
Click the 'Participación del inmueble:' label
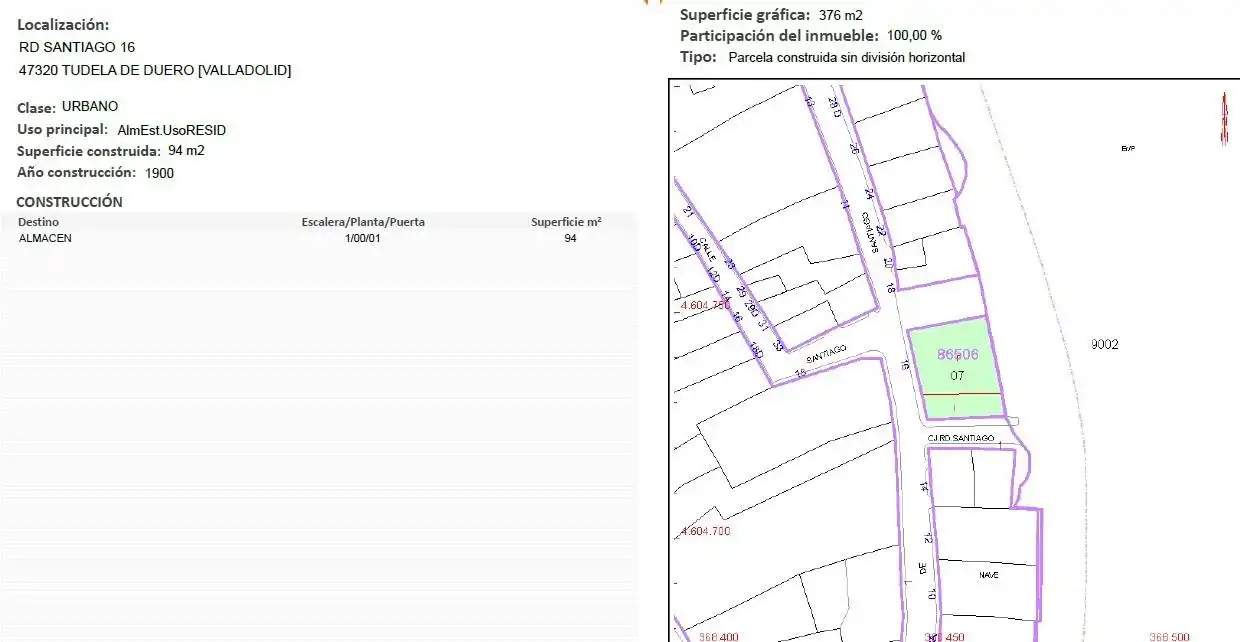[x=780, y=36]
